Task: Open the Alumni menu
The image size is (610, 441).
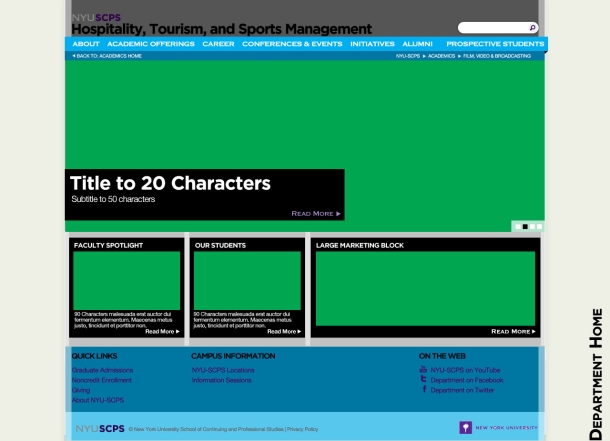Action: pyautogui.click(x=417, y=44)
